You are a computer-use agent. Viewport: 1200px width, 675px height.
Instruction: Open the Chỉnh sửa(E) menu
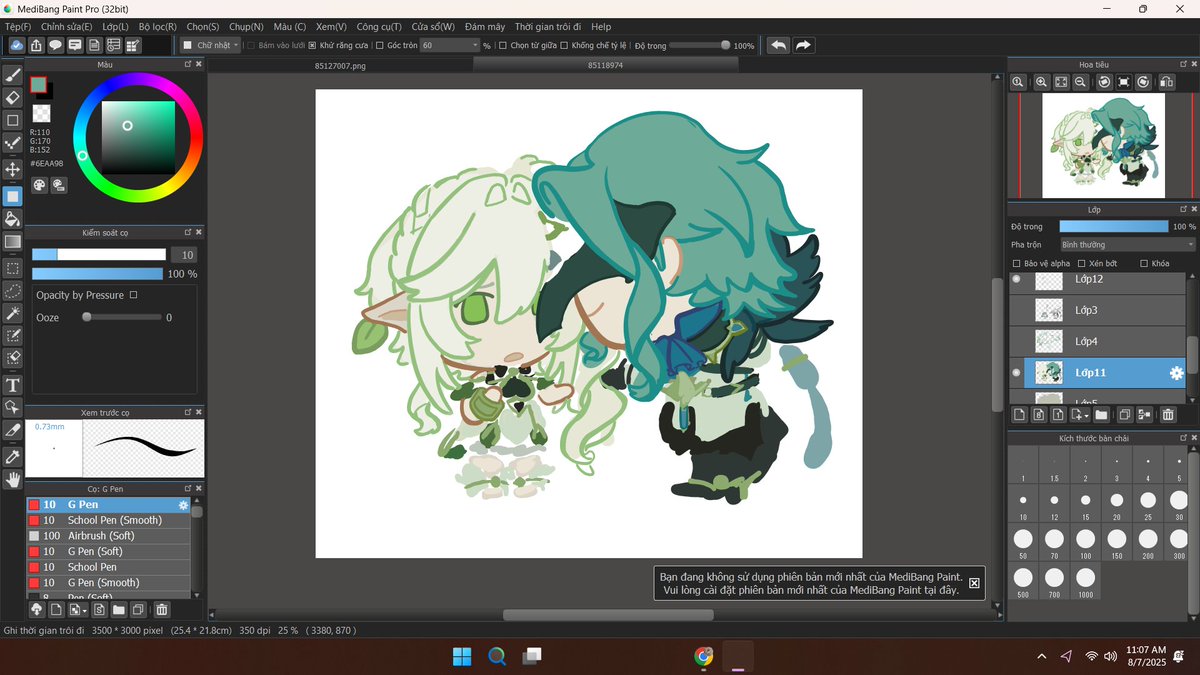pos(67,27)
